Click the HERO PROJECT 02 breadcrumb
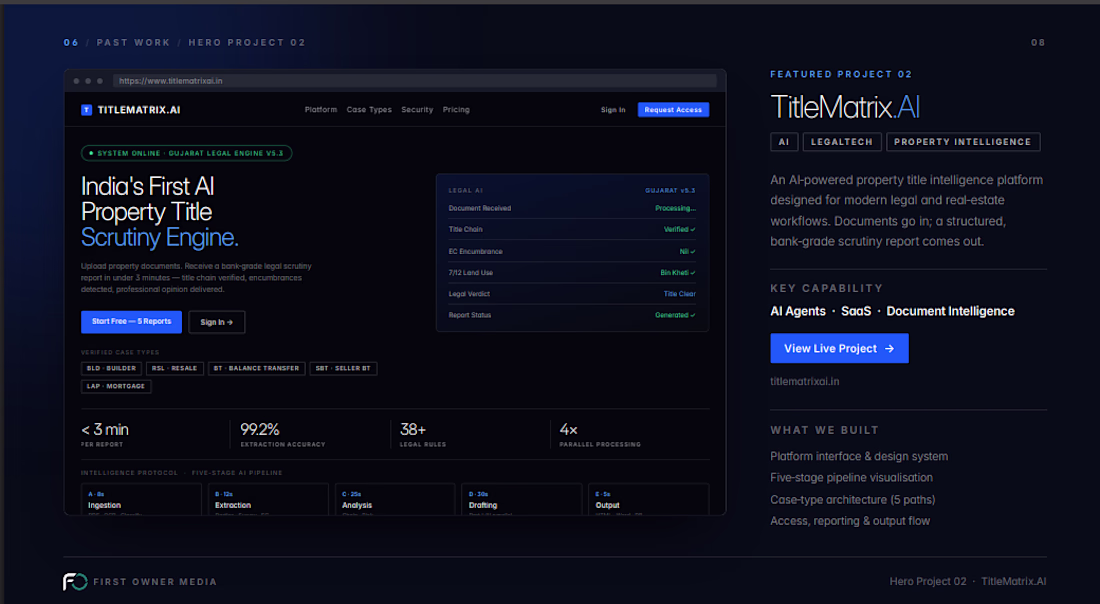This screenshot has width=1100, height=604. point(247,43)
